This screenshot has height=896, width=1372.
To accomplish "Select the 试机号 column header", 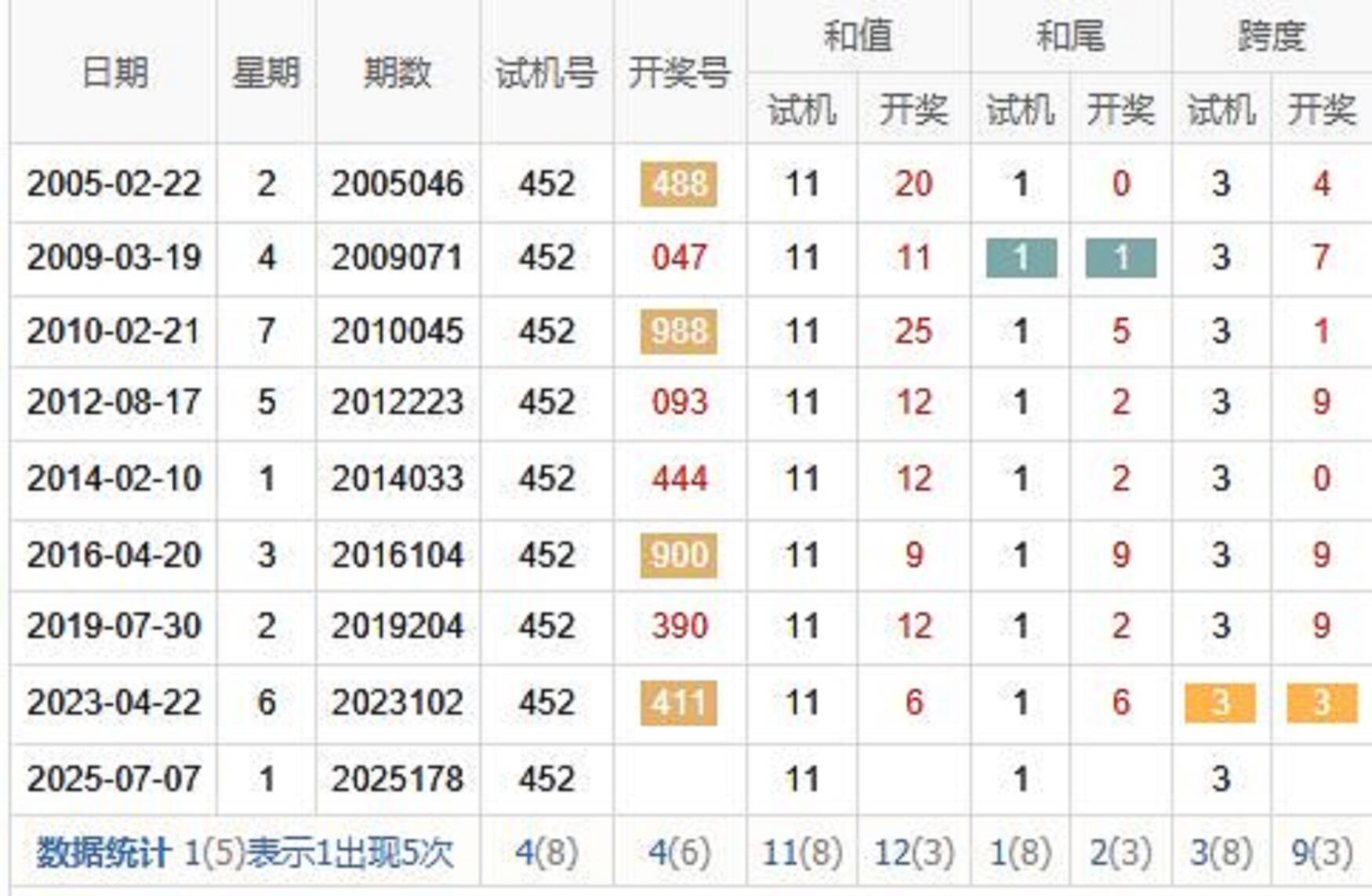I will pyautogui.click(x=546, y=73).
